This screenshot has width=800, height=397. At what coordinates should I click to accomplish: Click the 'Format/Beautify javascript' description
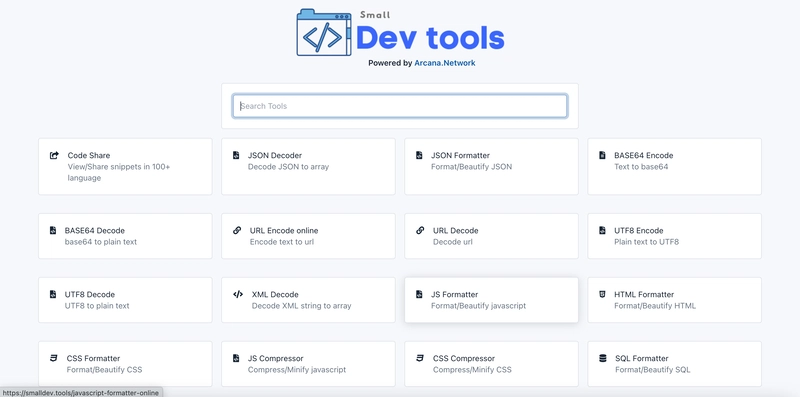[x=479, y=306]
